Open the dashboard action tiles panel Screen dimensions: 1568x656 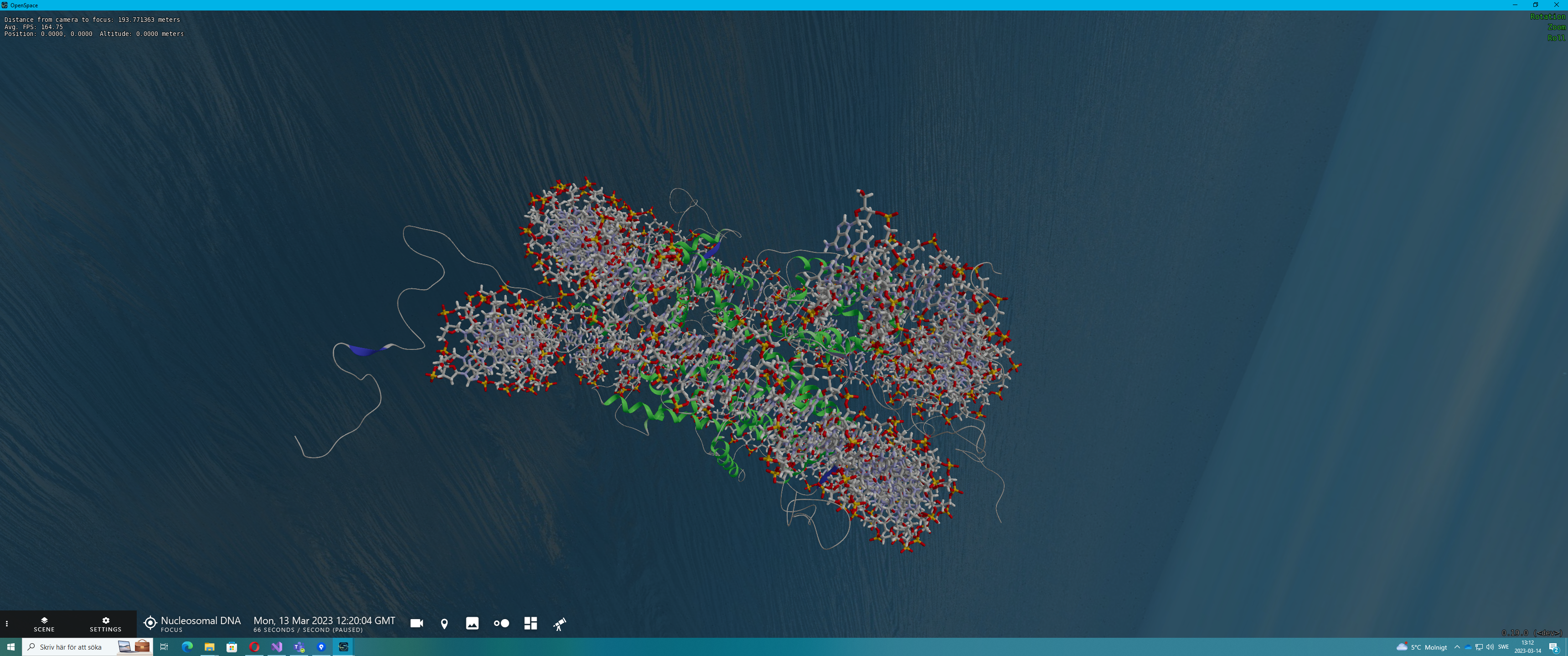point(531,623)
